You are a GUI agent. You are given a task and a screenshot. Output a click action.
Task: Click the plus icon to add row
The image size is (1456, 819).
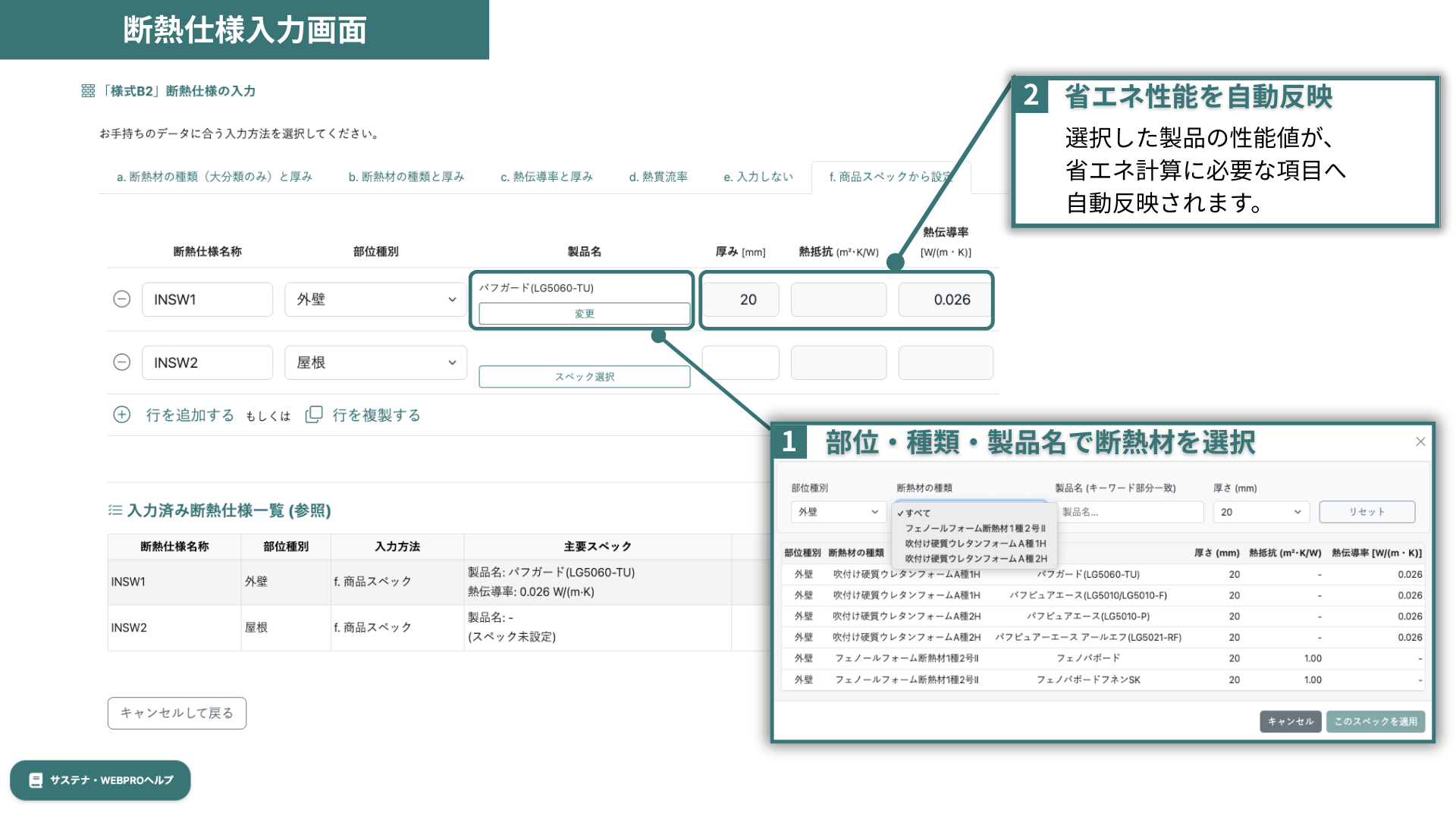pos(121,415)
